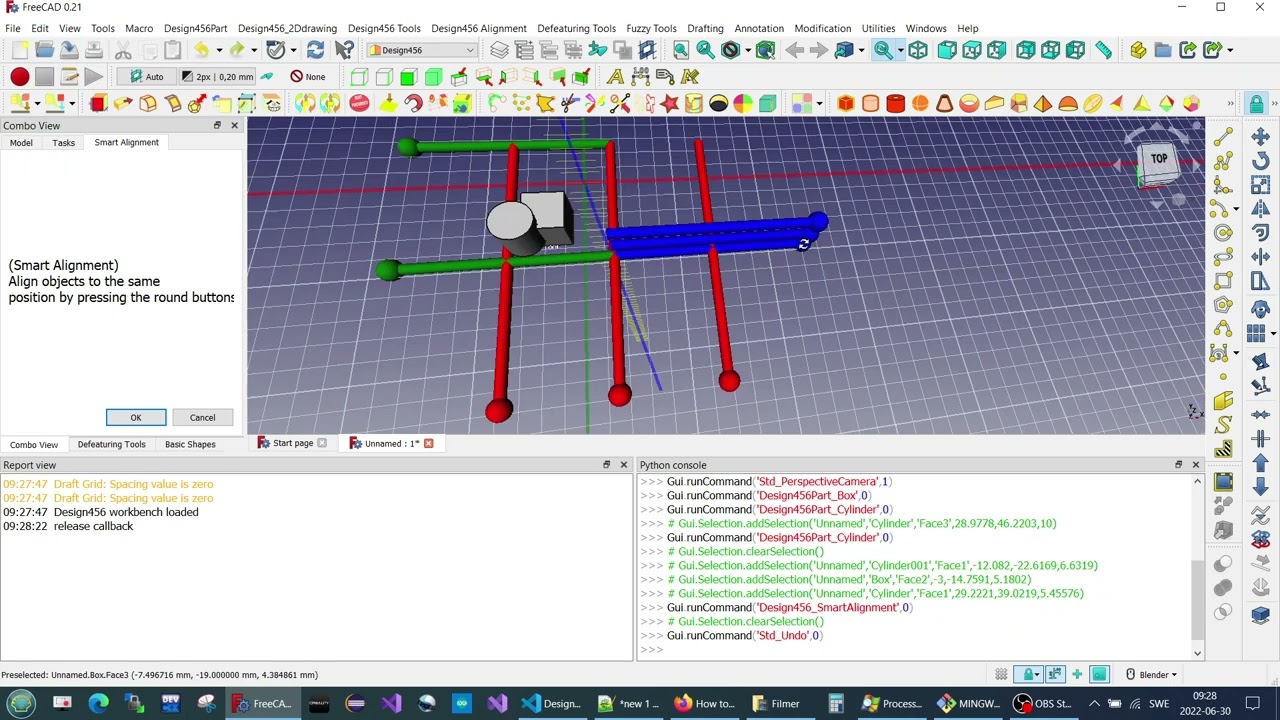
Task: Float the Combo View panel
Action: (x=217, y=126)
